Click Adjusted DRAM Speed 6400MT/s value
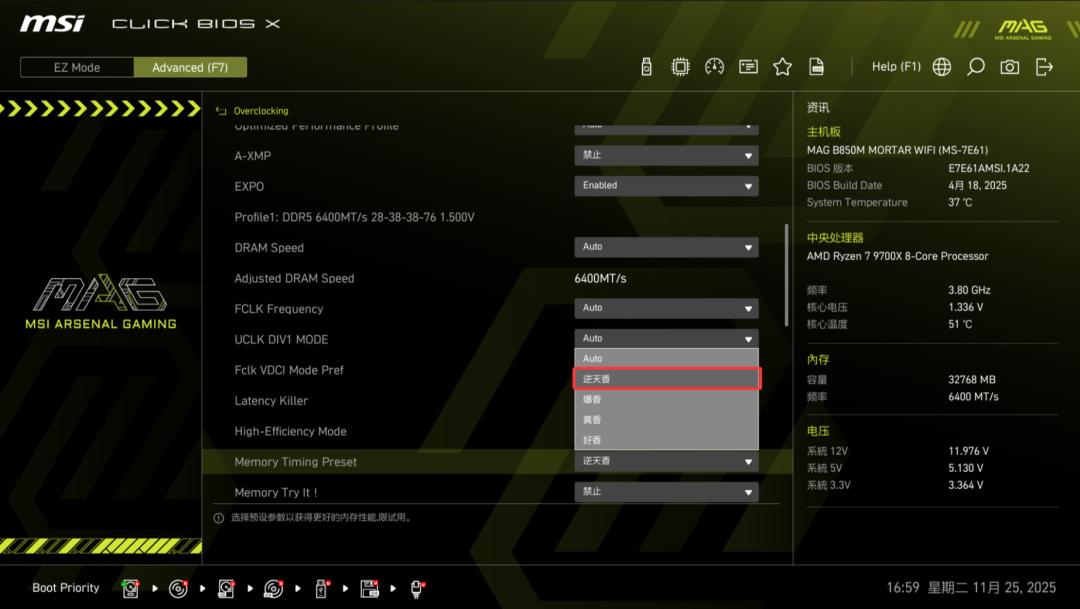This screenshot has width=1080, height=609. [601, 278]
